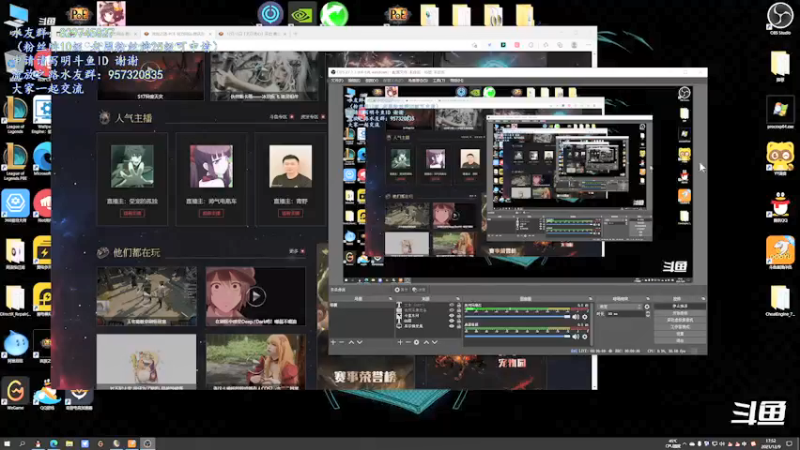Click the 更多 link beside 他们都在玩
The width and height of the screenshot is (800, 450).
(296, 251)
